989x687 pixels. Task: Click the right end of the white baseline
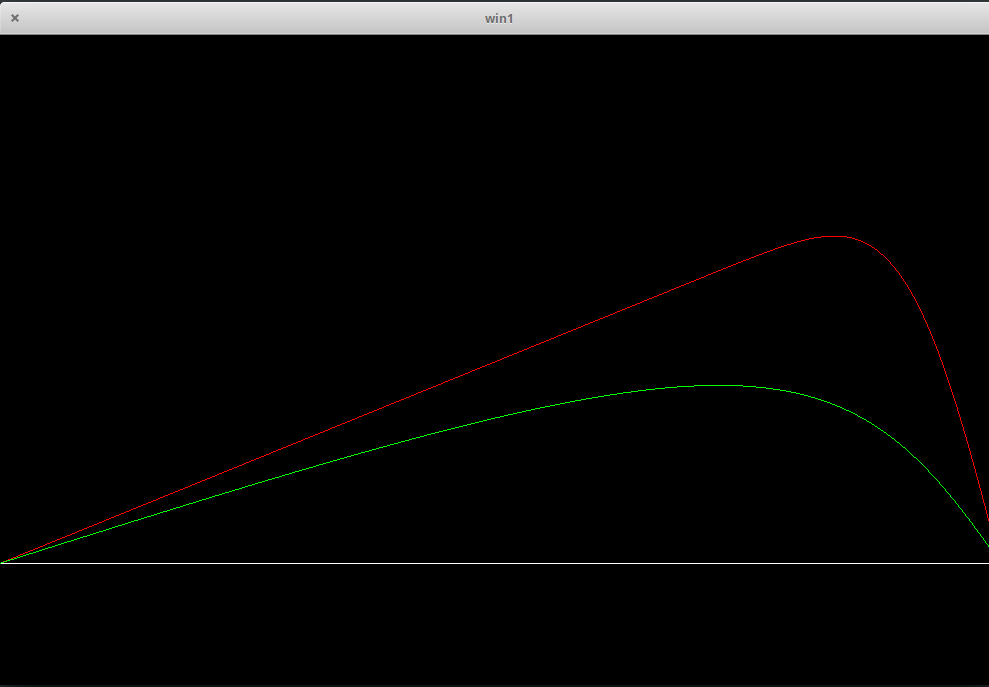tap(984, 563)
